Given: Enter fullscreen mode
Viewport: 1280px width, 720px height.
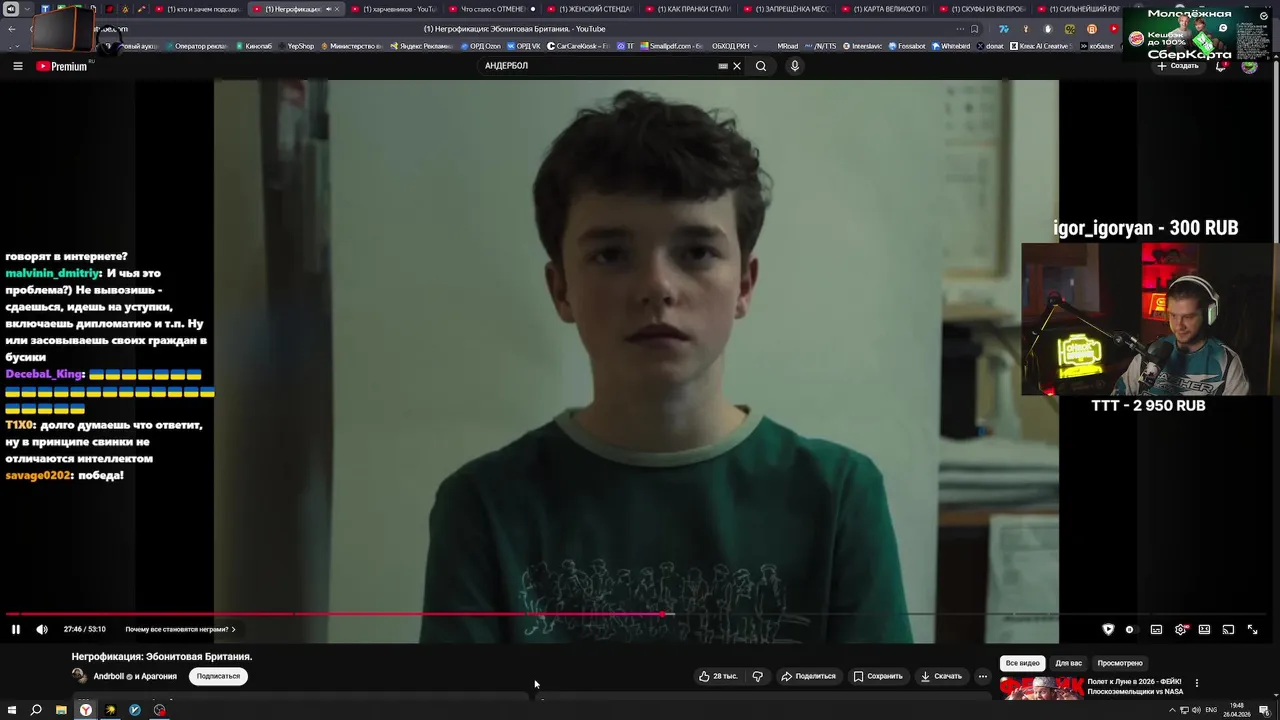Looking at the screenshot, I should pyautogui.click(x=1252, y=630).
